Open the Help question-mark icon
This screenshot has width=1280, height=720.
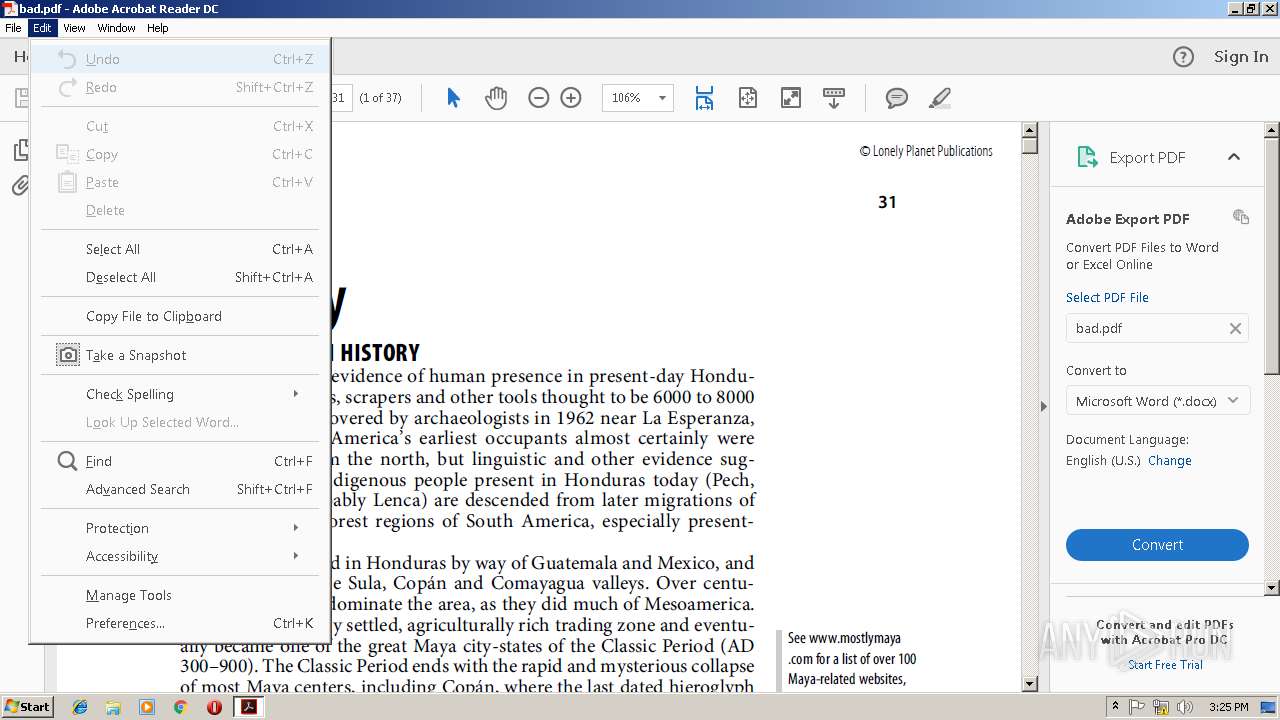pyautogui.click(x=1183, y=57)
